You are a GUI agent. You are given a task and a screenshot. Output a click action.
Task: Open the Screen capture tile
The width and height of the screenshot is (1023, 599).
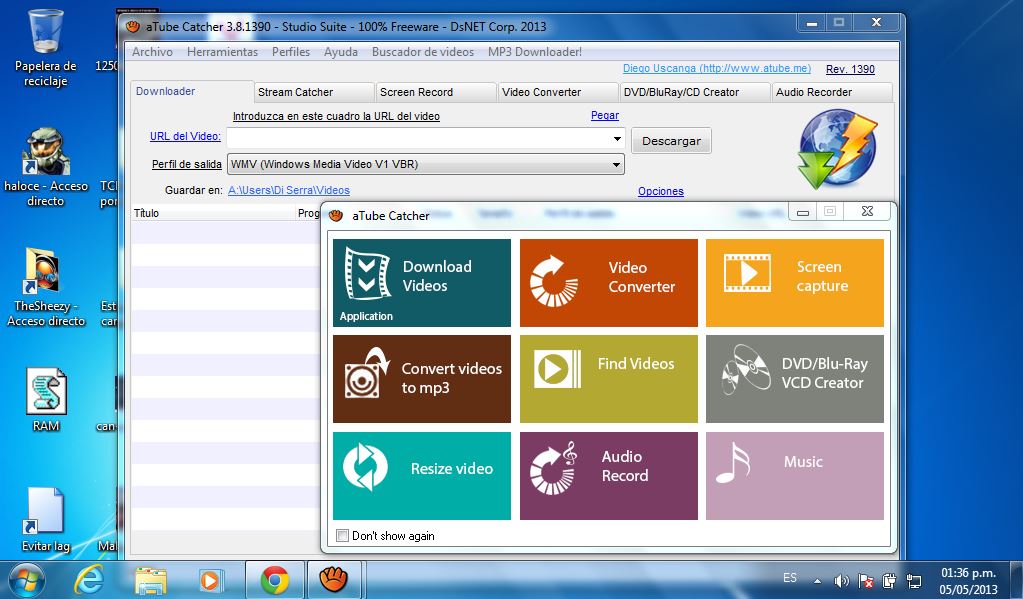pos(795,283)
